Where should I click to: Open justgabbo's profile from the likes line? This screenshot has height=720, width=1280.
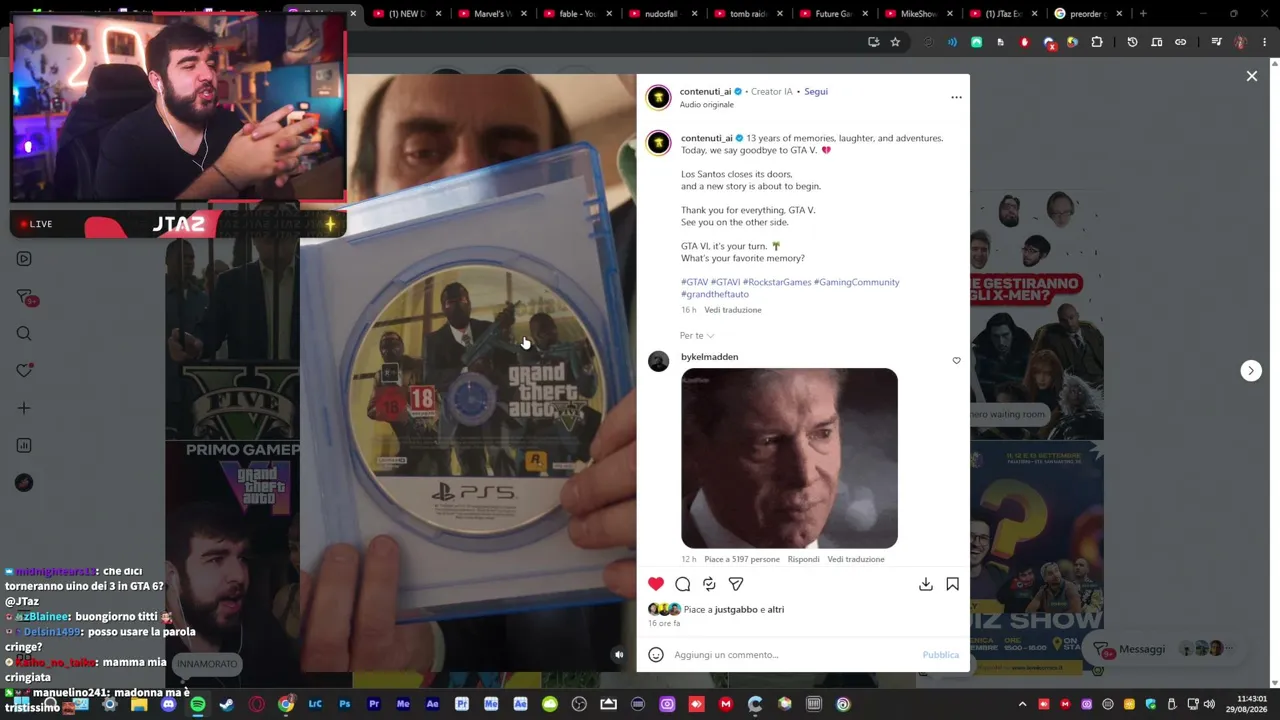[736, 609]
